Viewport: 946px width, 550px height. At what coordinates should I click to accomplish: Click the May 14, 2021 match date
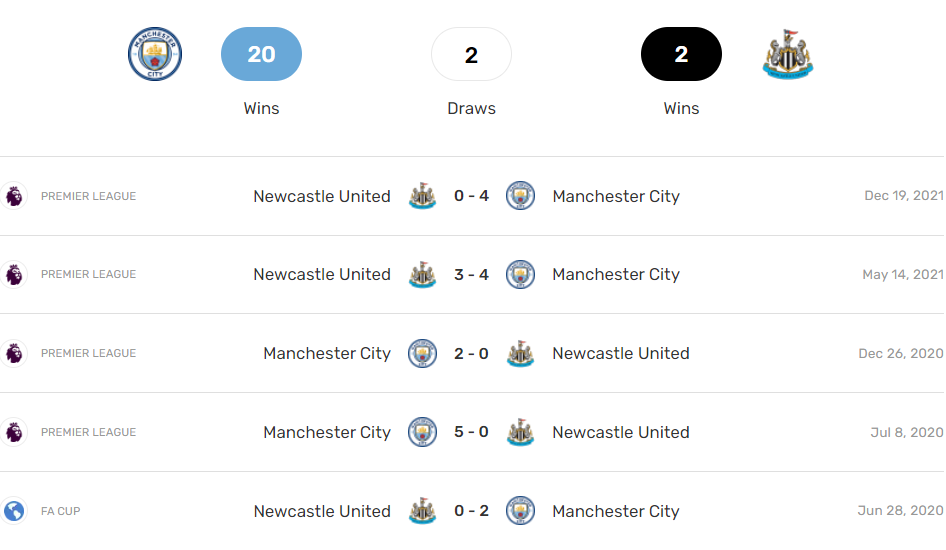click(903, 275)
